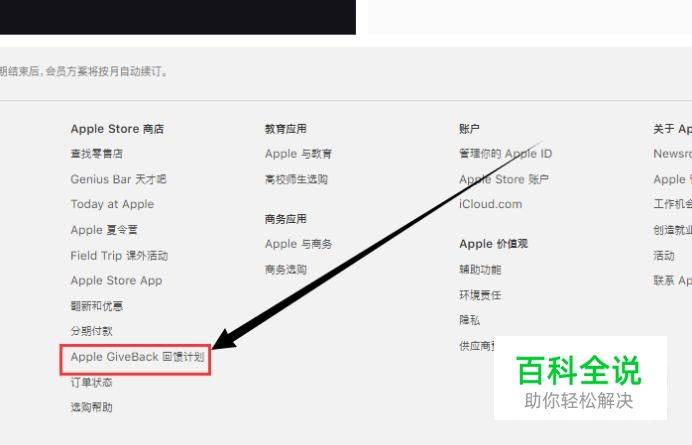Screen dimensions: 692x445
Task: Open 管理你的 Apple ID link
Action: (505, 154)
